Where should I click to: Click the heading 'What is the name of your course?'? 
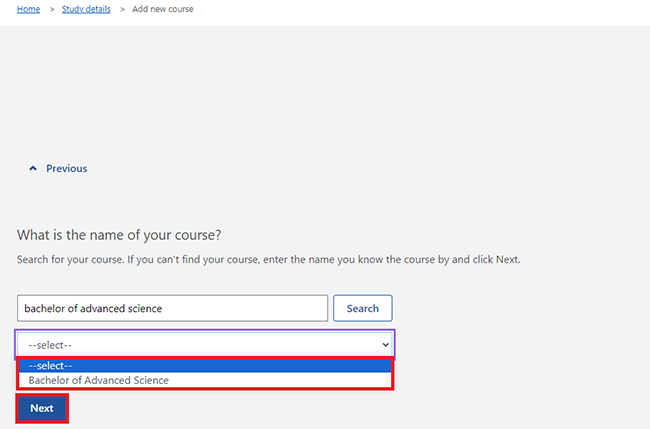[x=119, y=235]
